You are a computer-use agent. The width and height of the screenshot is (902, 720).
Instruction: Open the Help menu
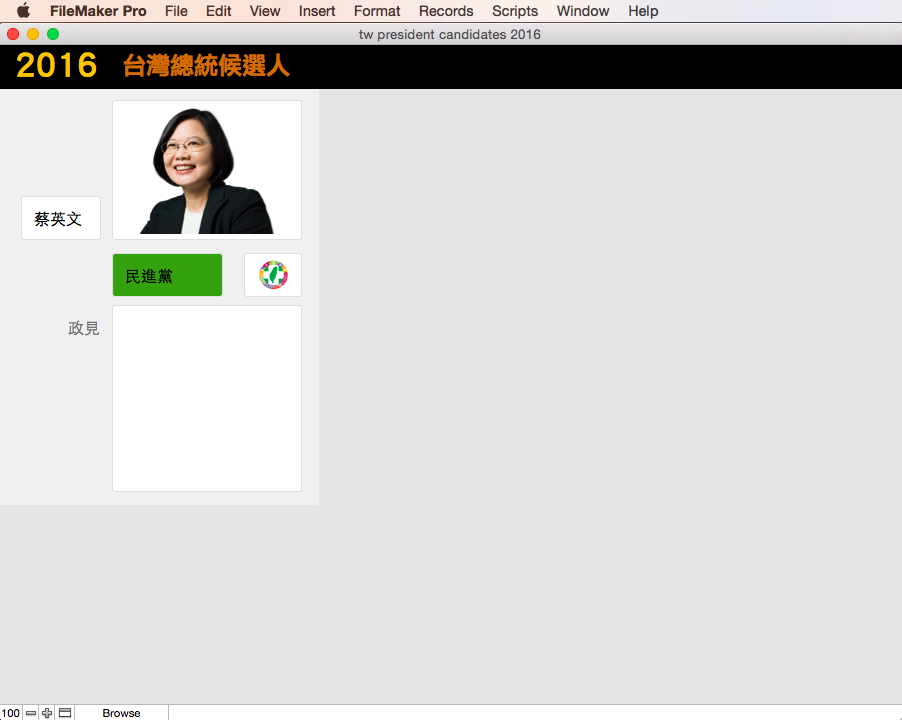tap(643, 11)
